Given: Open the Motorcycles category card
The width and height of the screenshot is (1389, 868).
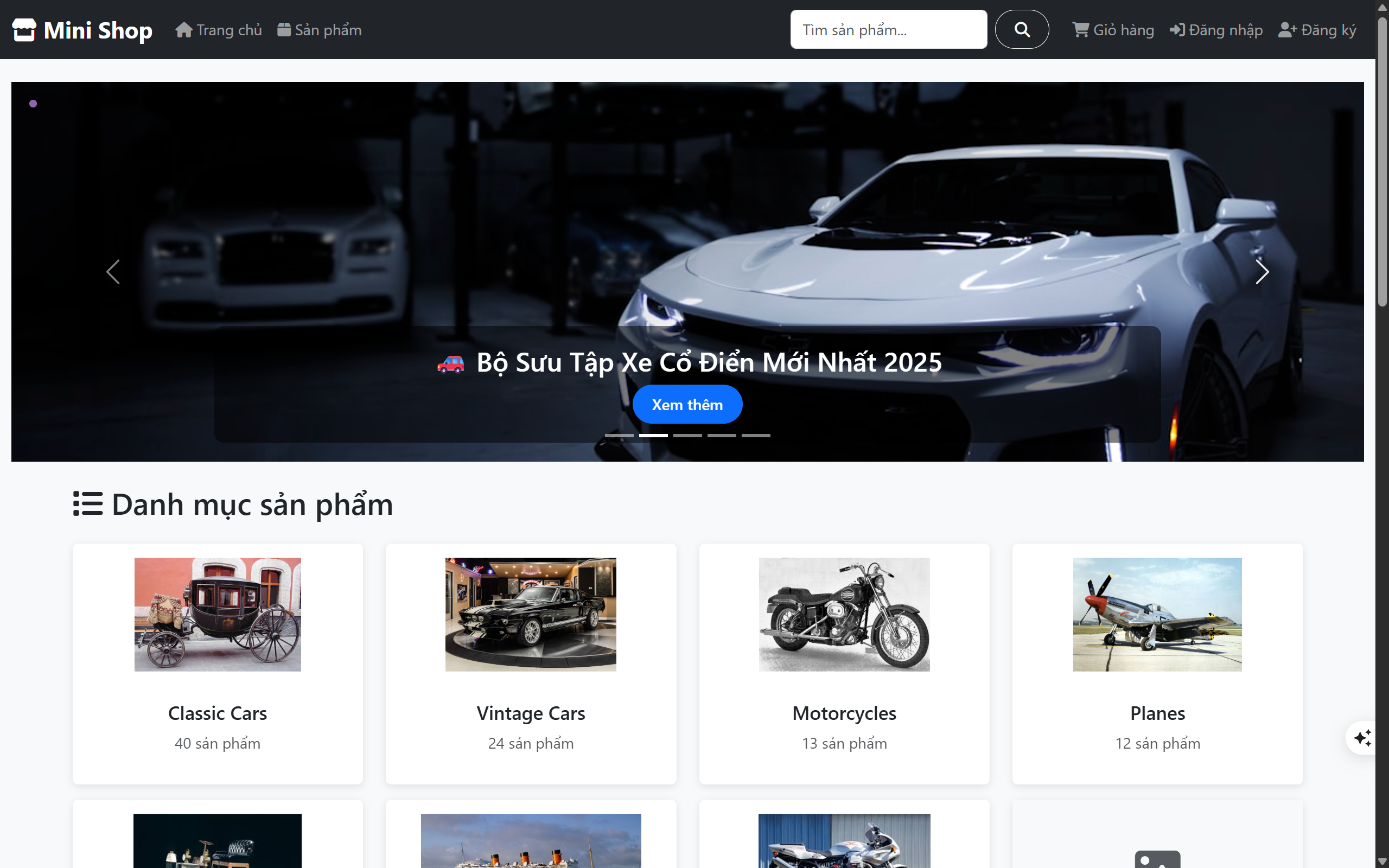Looking at the screenshot, I should tap(844, 663).
